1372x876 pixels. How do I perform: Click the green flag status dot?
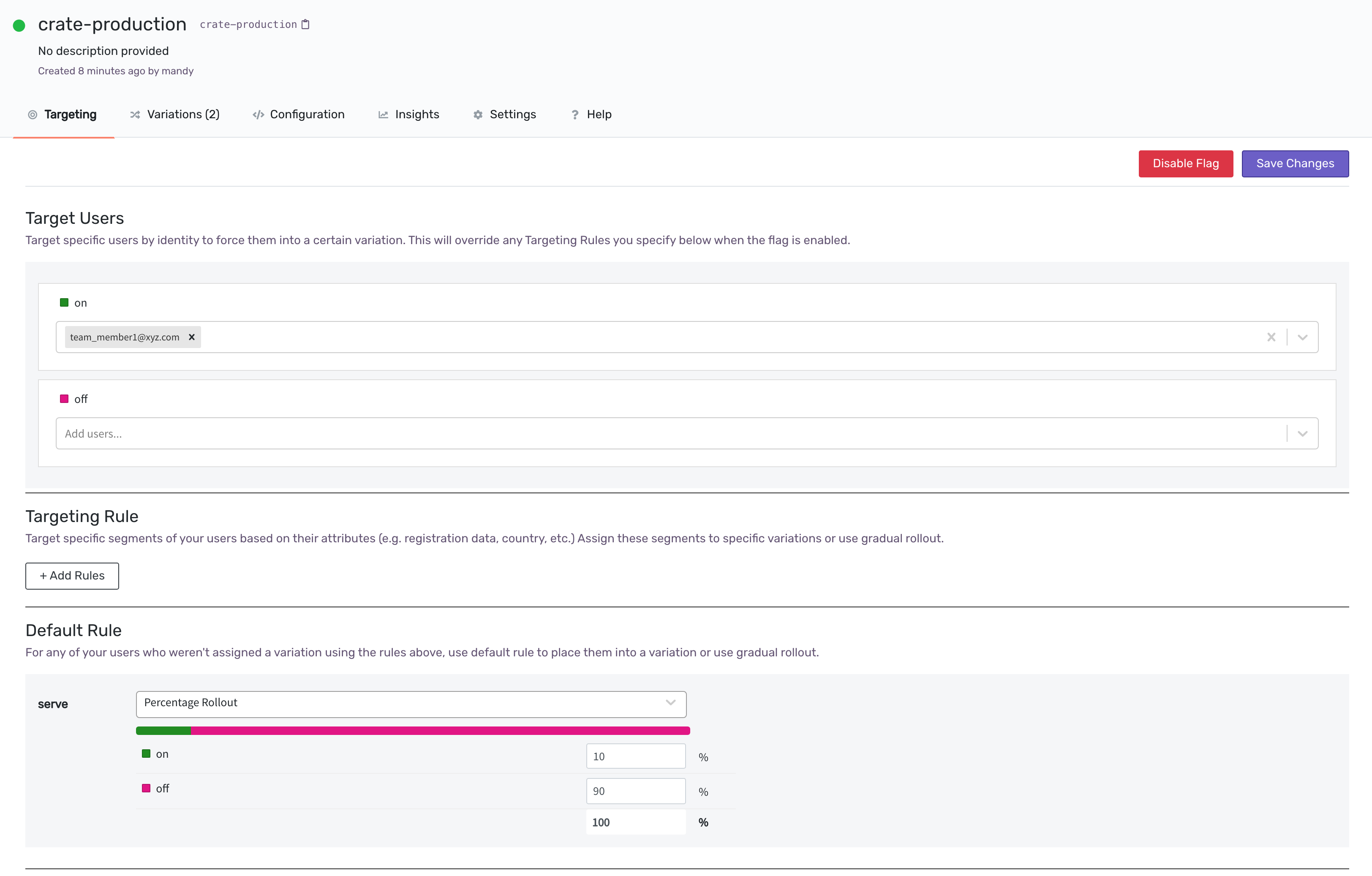tap(19, 26)
